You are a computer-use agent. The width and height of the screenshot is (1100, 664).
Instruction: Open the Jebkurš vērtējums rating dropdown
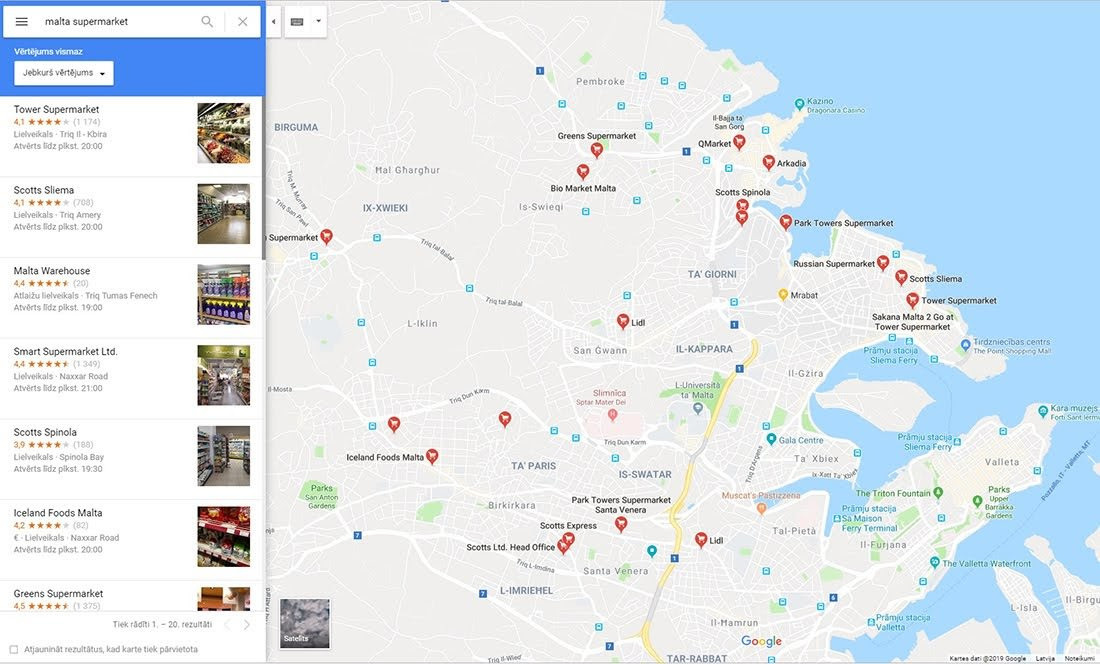click(64, 73)
